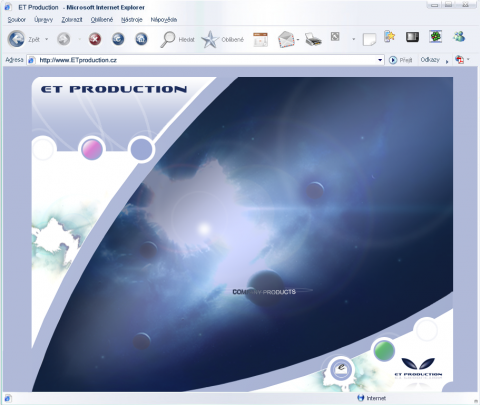This screenshot has width=480, height=405.
Task: Click the Odkazy links label
Action: pos(430,60)
